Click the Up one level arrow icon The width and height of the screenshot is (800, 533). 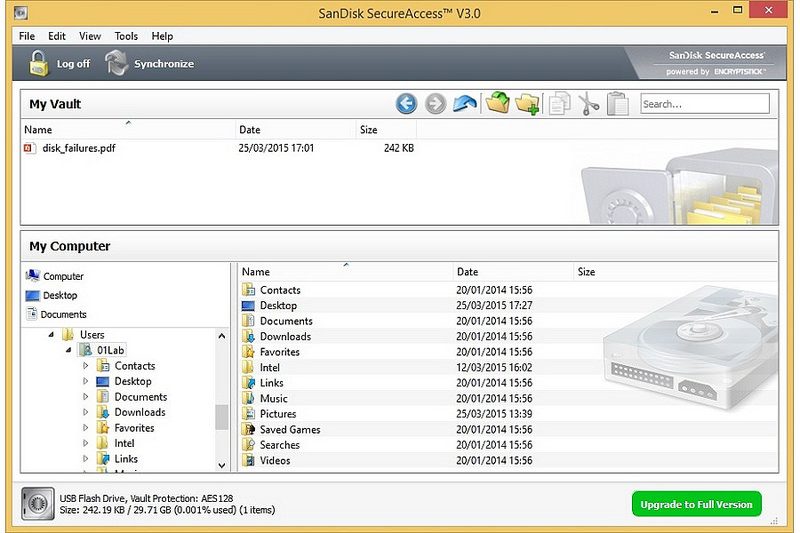(x=464, y=104)
